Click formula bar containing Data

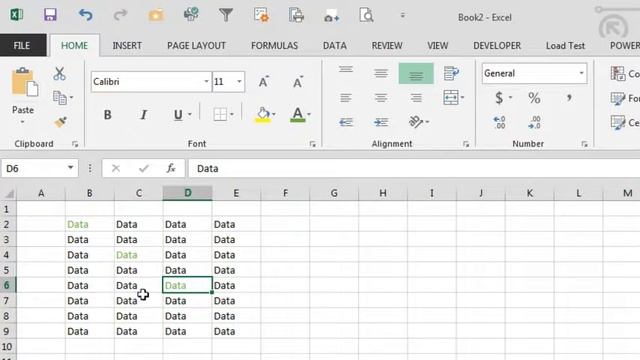click(x=413, y=169)
